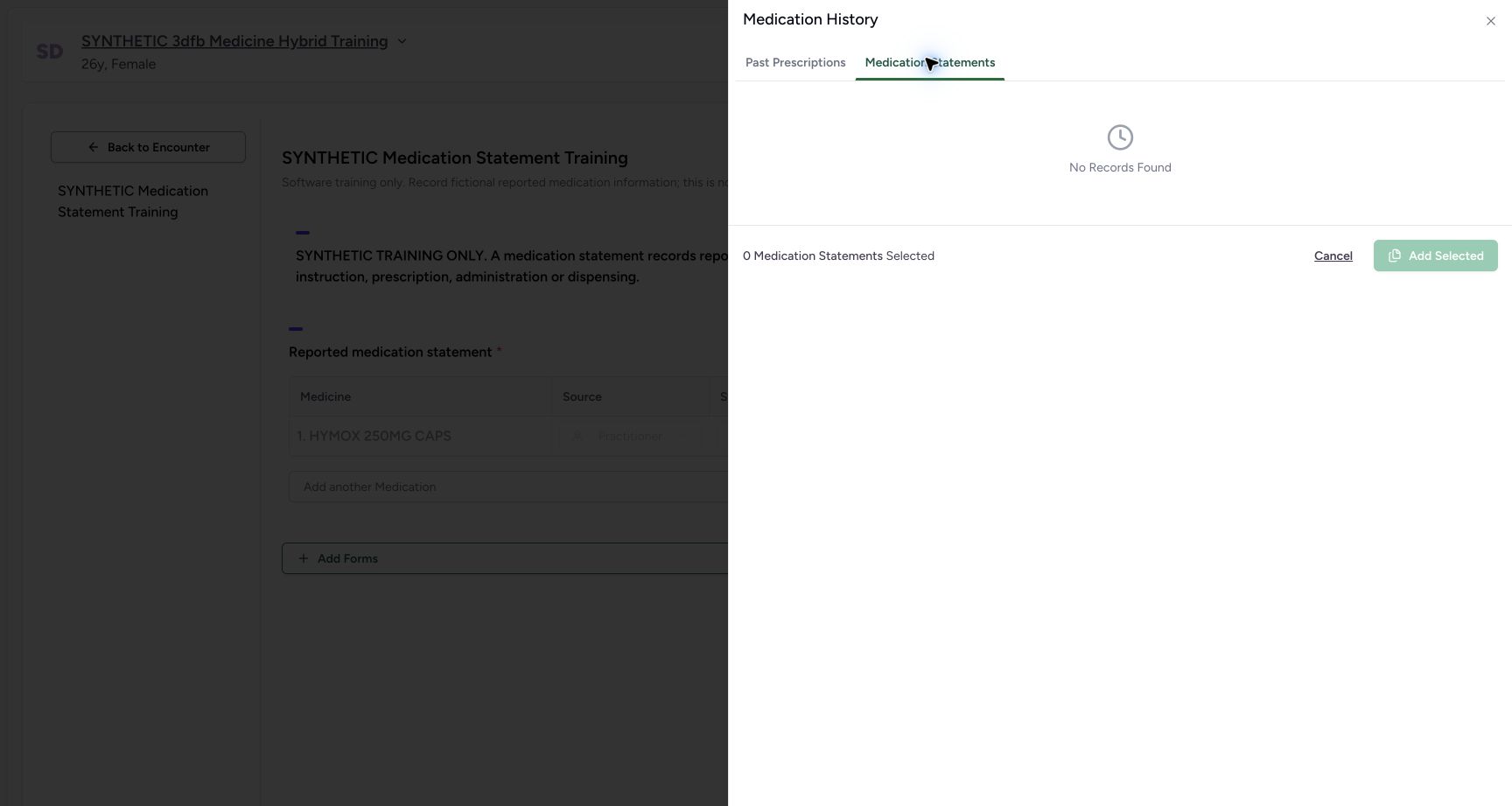Switch to Past Prescriptions tab
1512x806 pixels.
795,63
